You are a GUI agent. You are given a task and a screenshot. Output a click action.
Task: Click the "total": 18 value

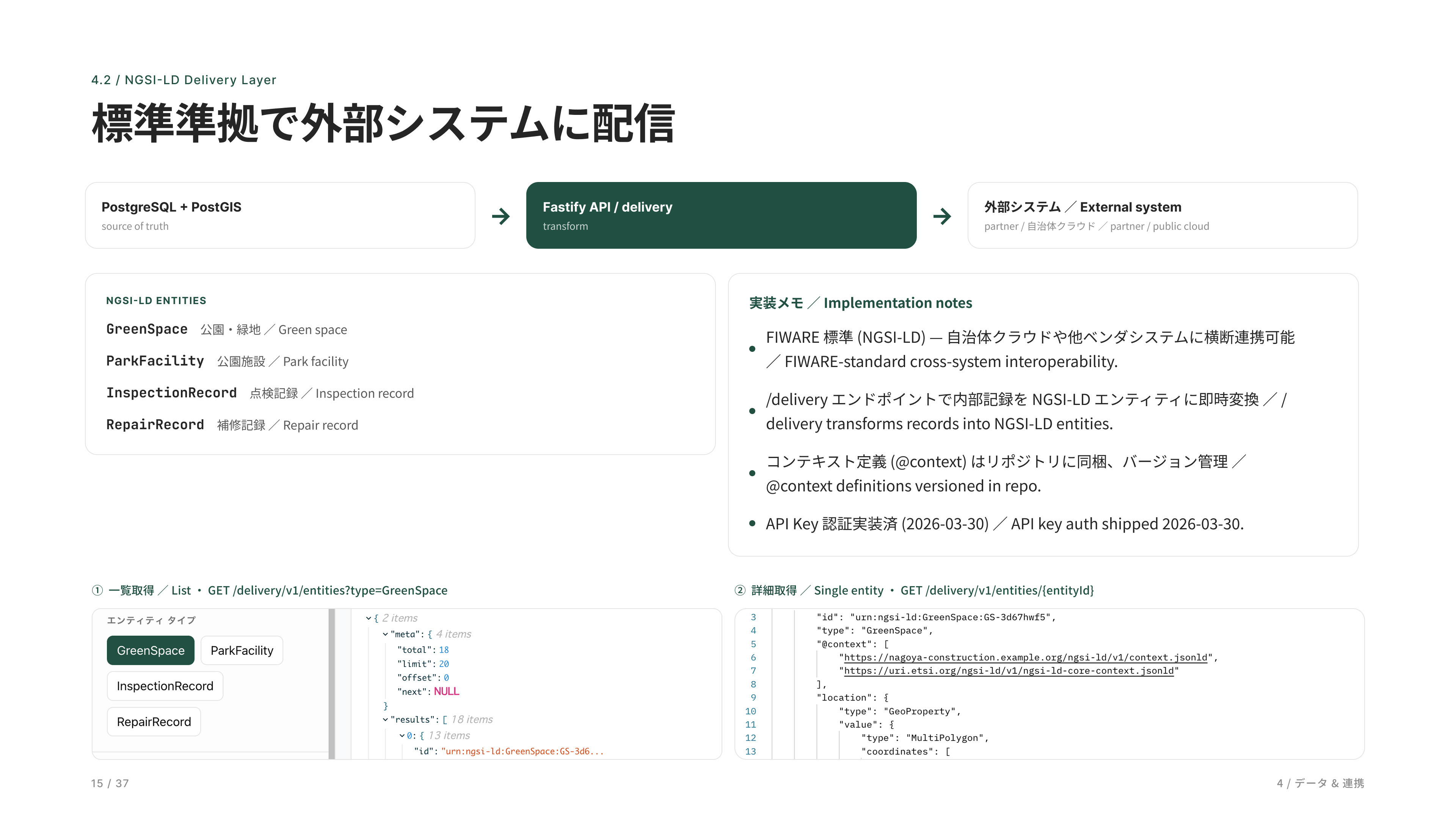444,650
